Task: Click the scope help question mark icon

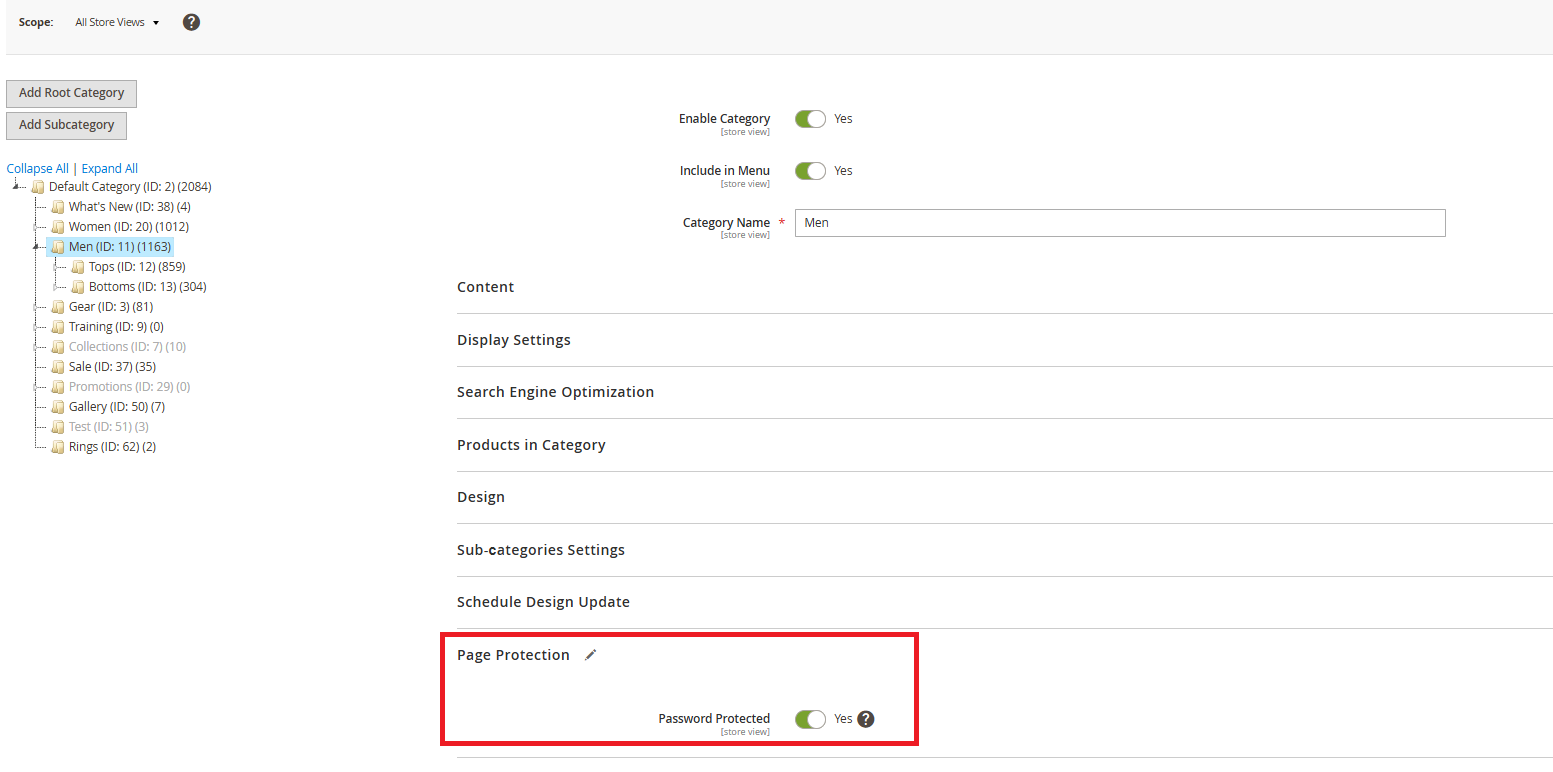Action: point(191,22)
